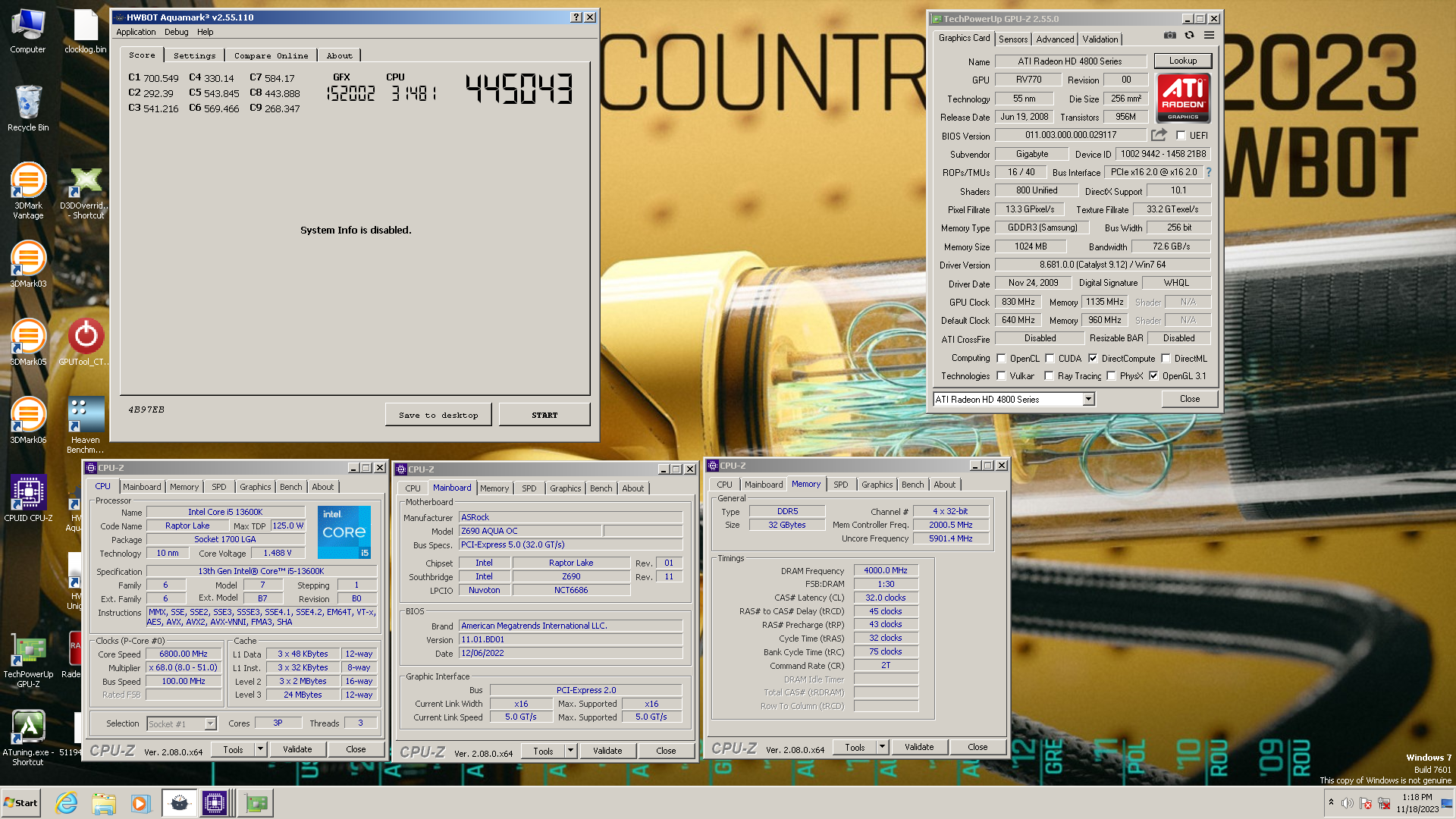Select the SPD tab in CPU-Z Mainboard window
The image size is (1456, 819).
(529, 488)
